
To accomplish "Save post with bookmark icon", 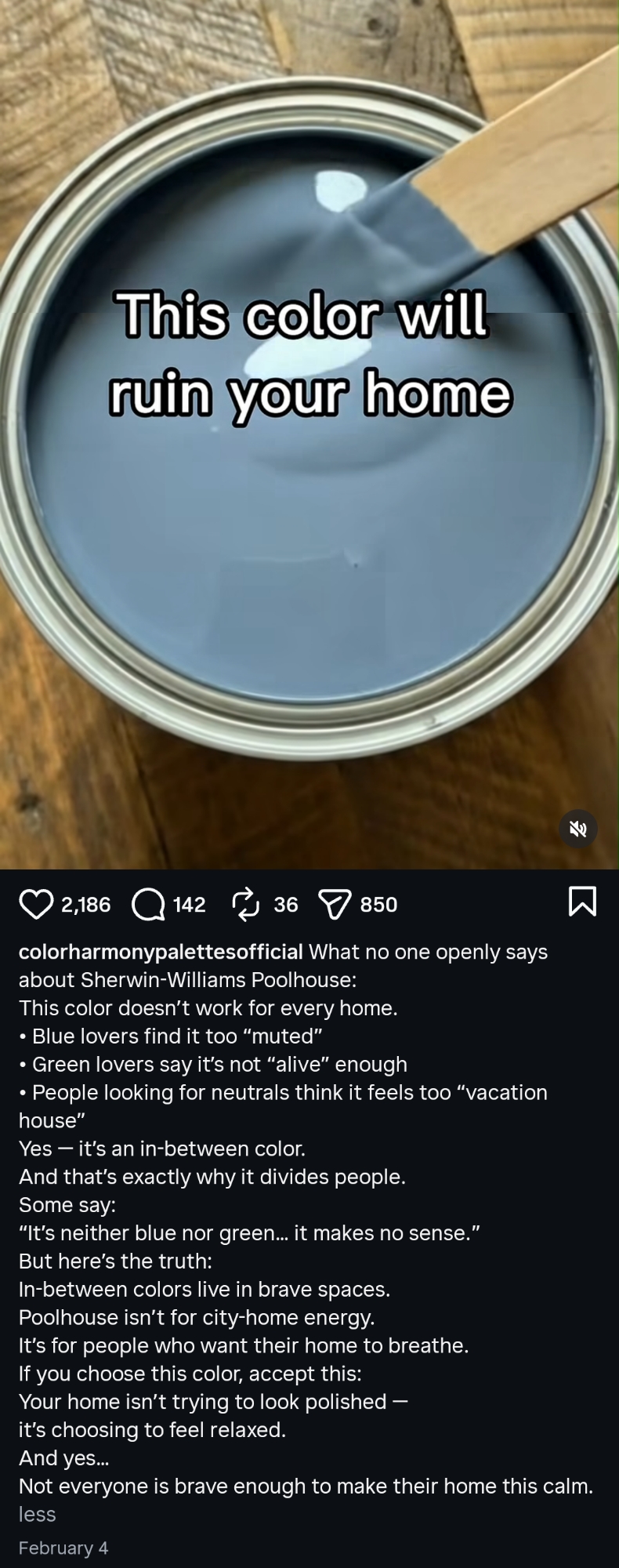I will (581, 901).
